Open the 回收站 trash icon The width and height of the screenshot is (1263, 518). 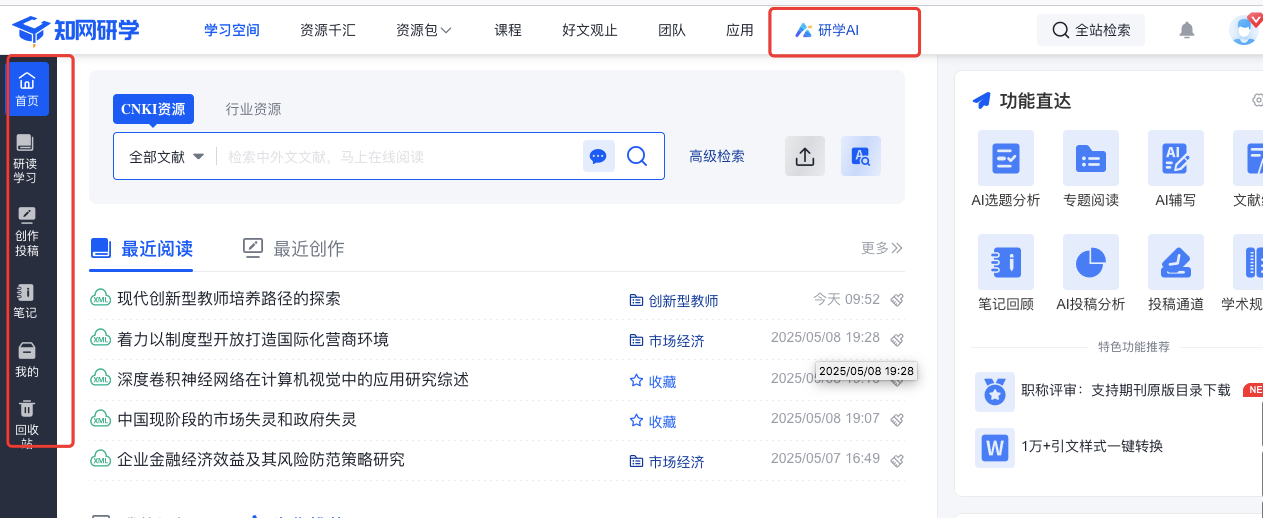[x=27, y=408]
